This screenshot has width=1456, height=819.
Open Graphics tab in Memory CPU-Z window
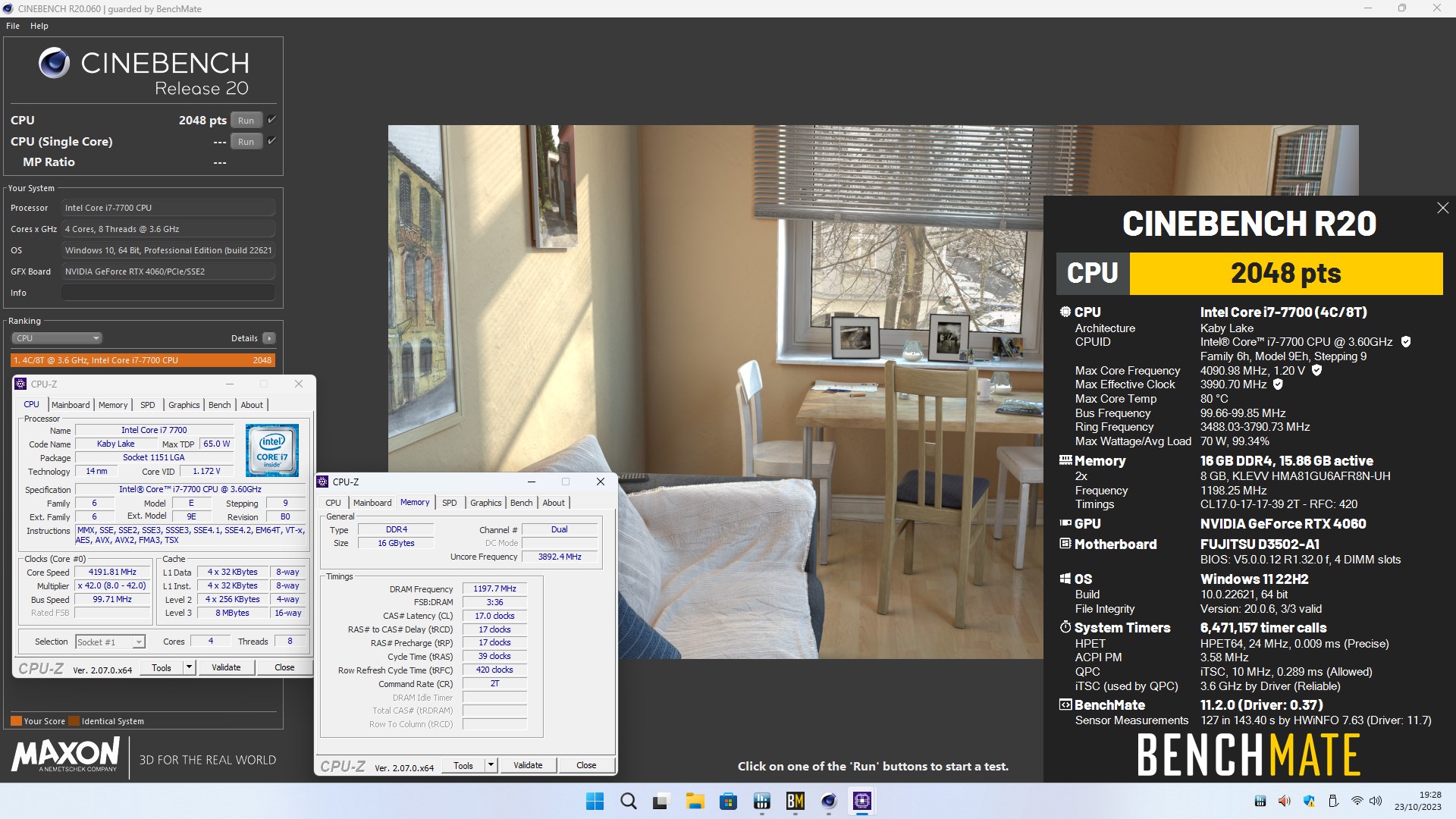(486, 503)
